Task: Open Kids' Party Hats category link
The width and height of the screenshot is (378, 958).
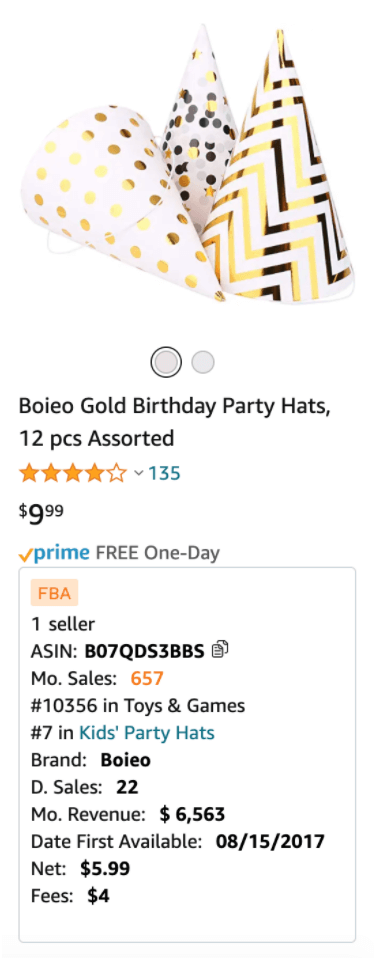Action: 147,733
